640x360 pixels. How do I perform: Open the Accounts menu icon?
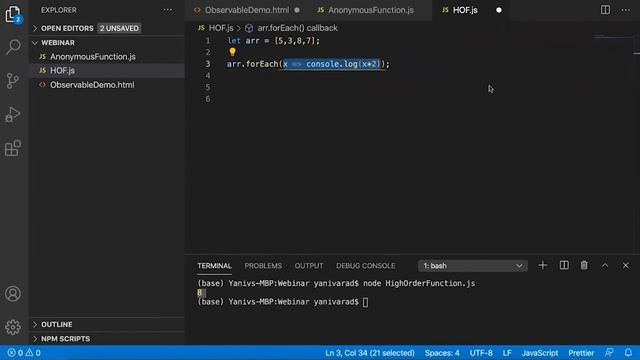13,294
